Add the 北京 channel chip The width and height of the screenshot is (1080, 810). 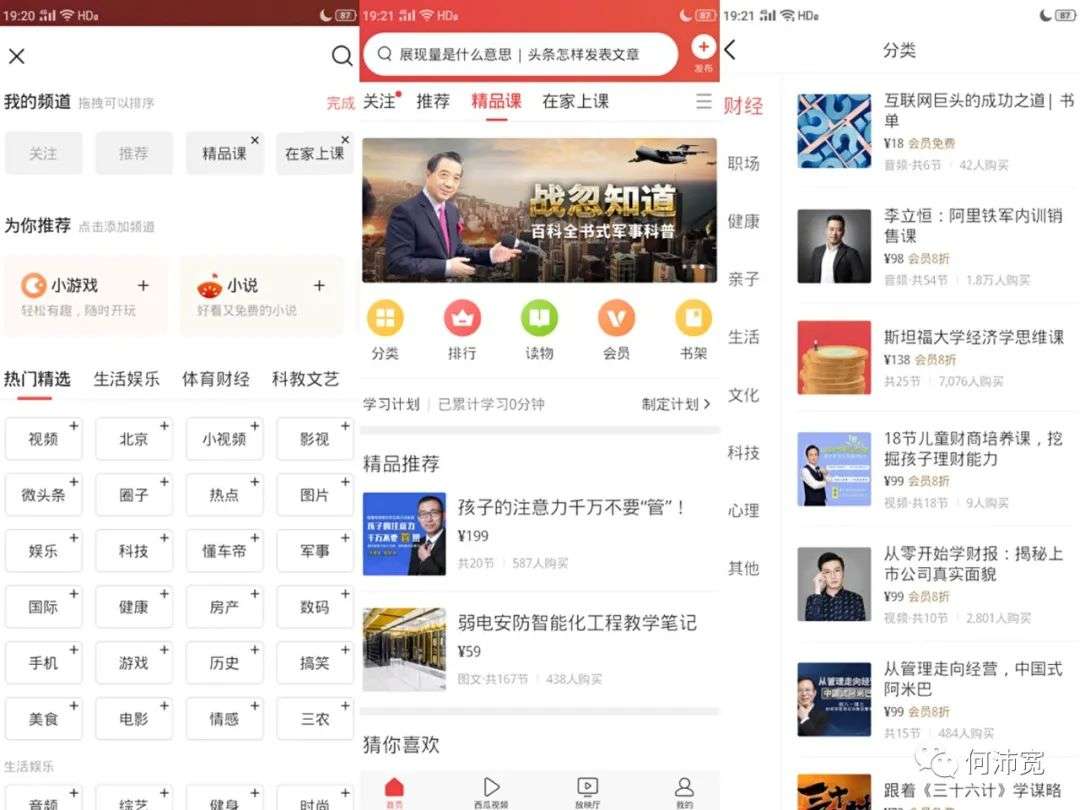pos(134,439)
